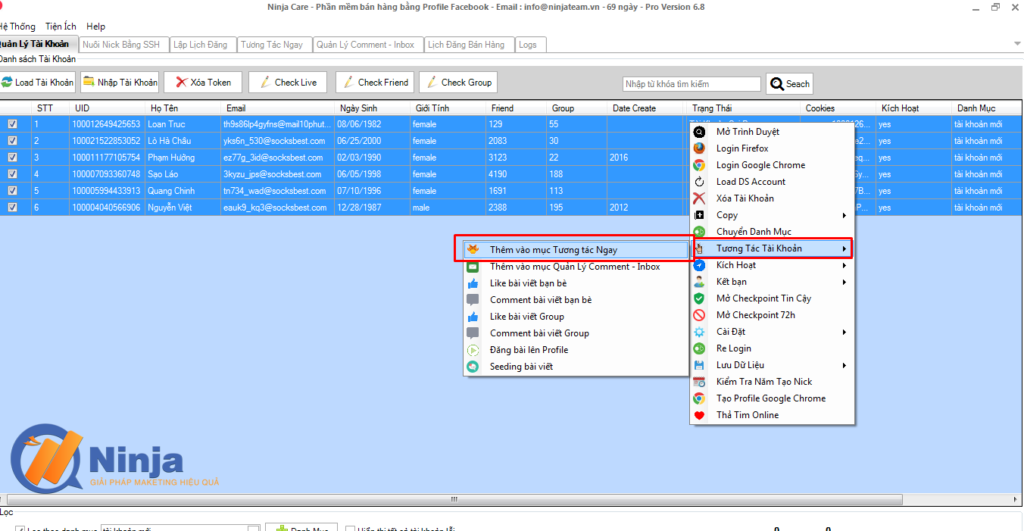Click the Mở Checkpoint 72h prohibited icon
The width and height of the screenshot is (1024, 531).
pos(699,315)
